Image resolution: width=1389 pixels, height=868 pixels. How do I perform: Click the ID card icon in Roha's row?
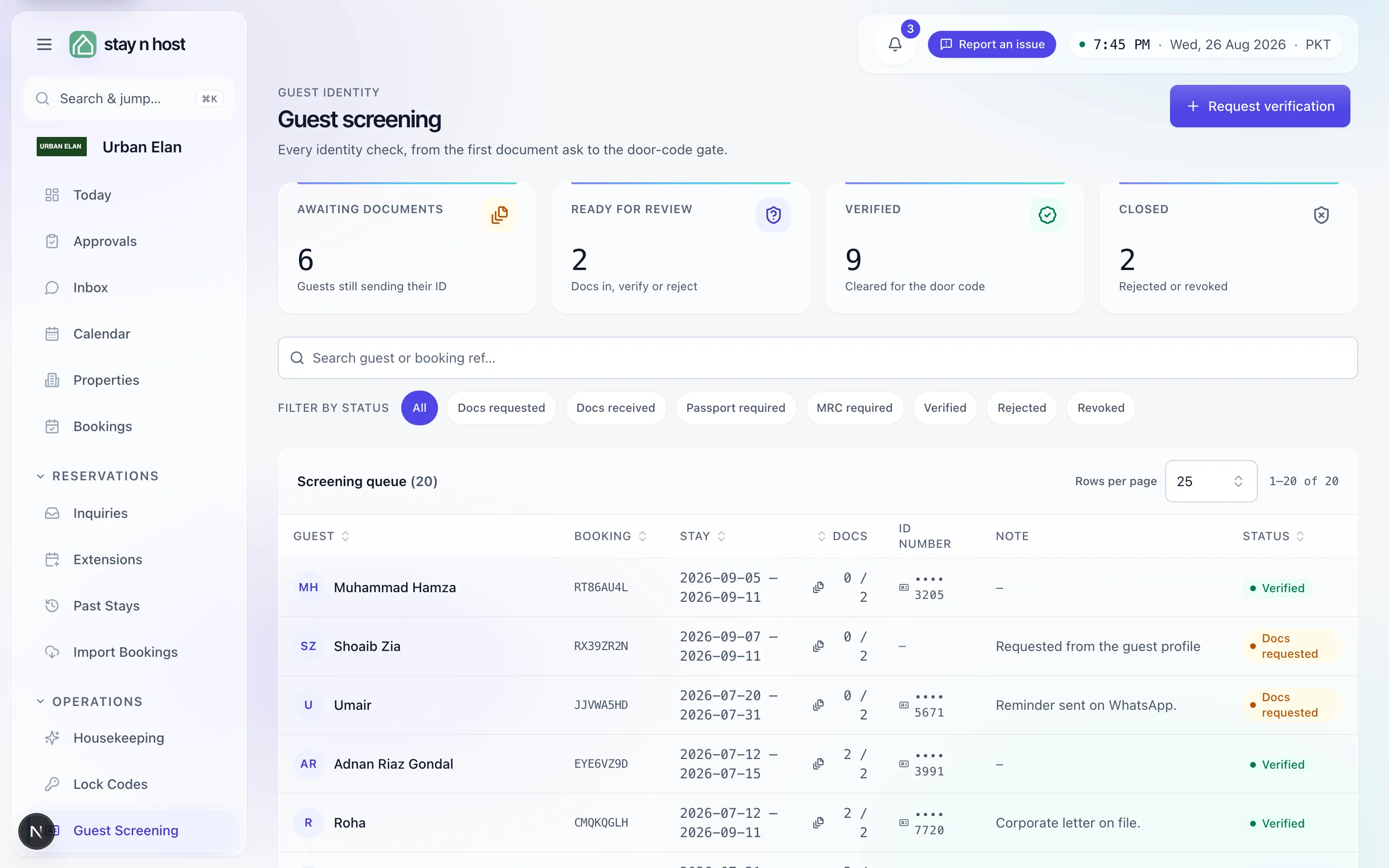point(904,823)
